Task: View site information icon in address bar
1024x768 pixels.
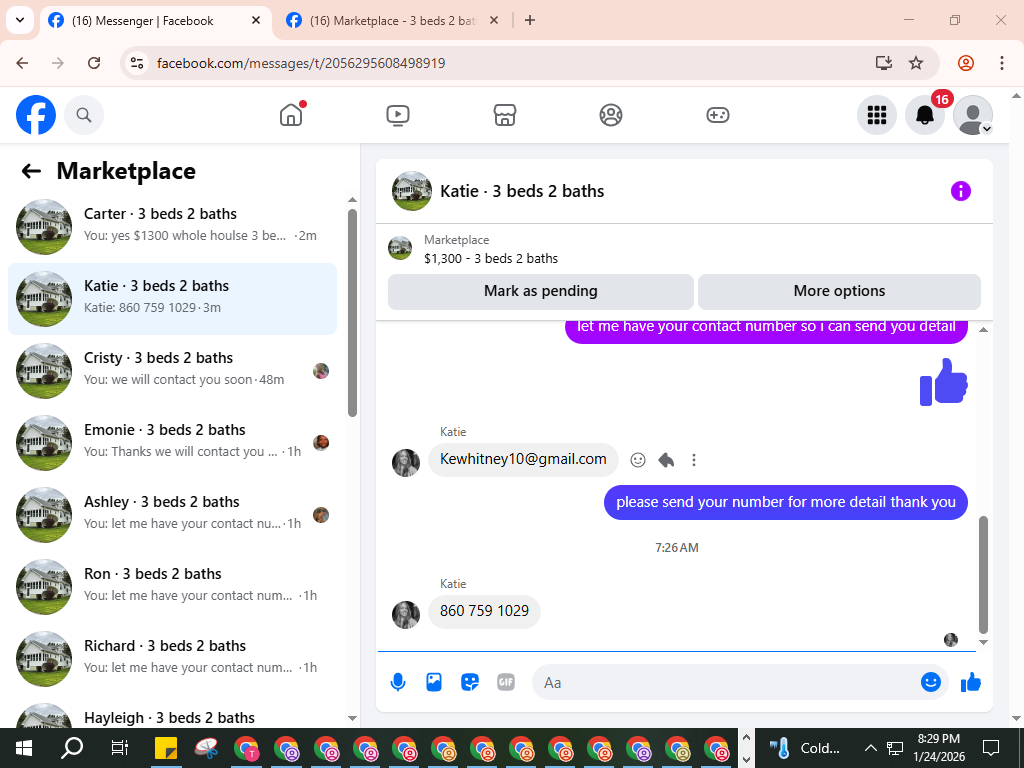Action: tap(136, 63)
